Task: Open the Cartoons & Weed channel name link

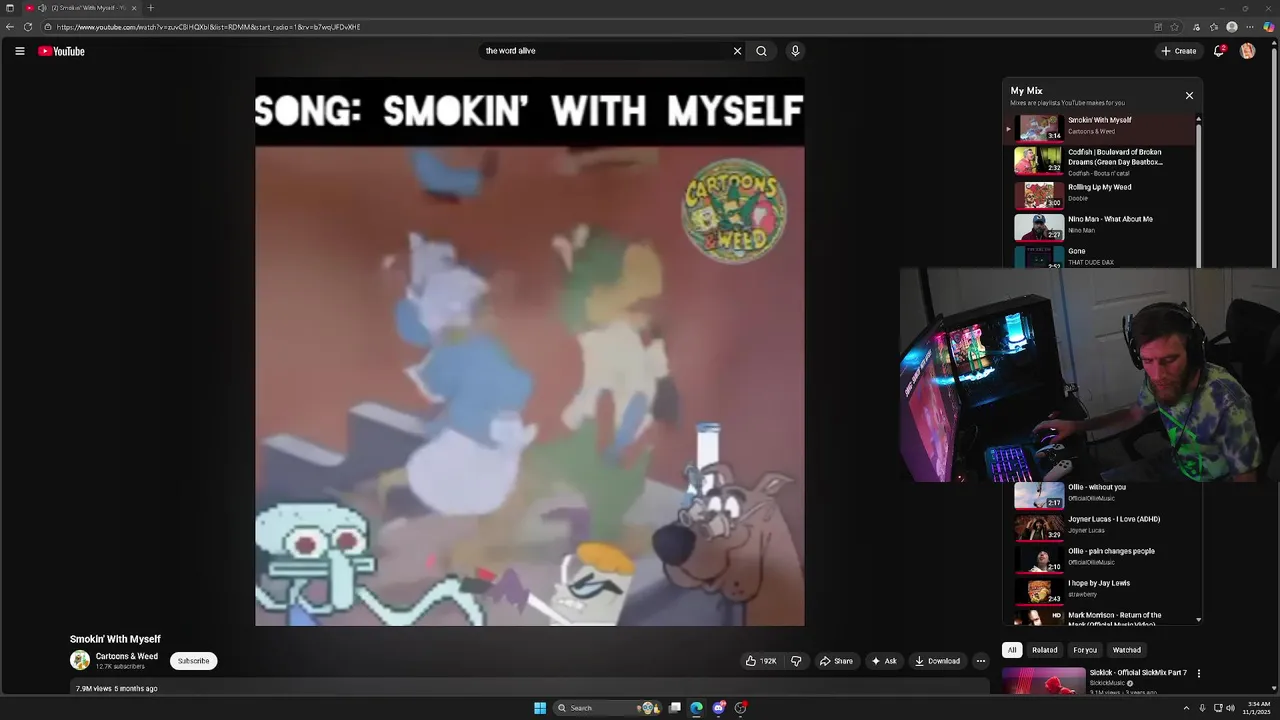Action: pos(127,656)
